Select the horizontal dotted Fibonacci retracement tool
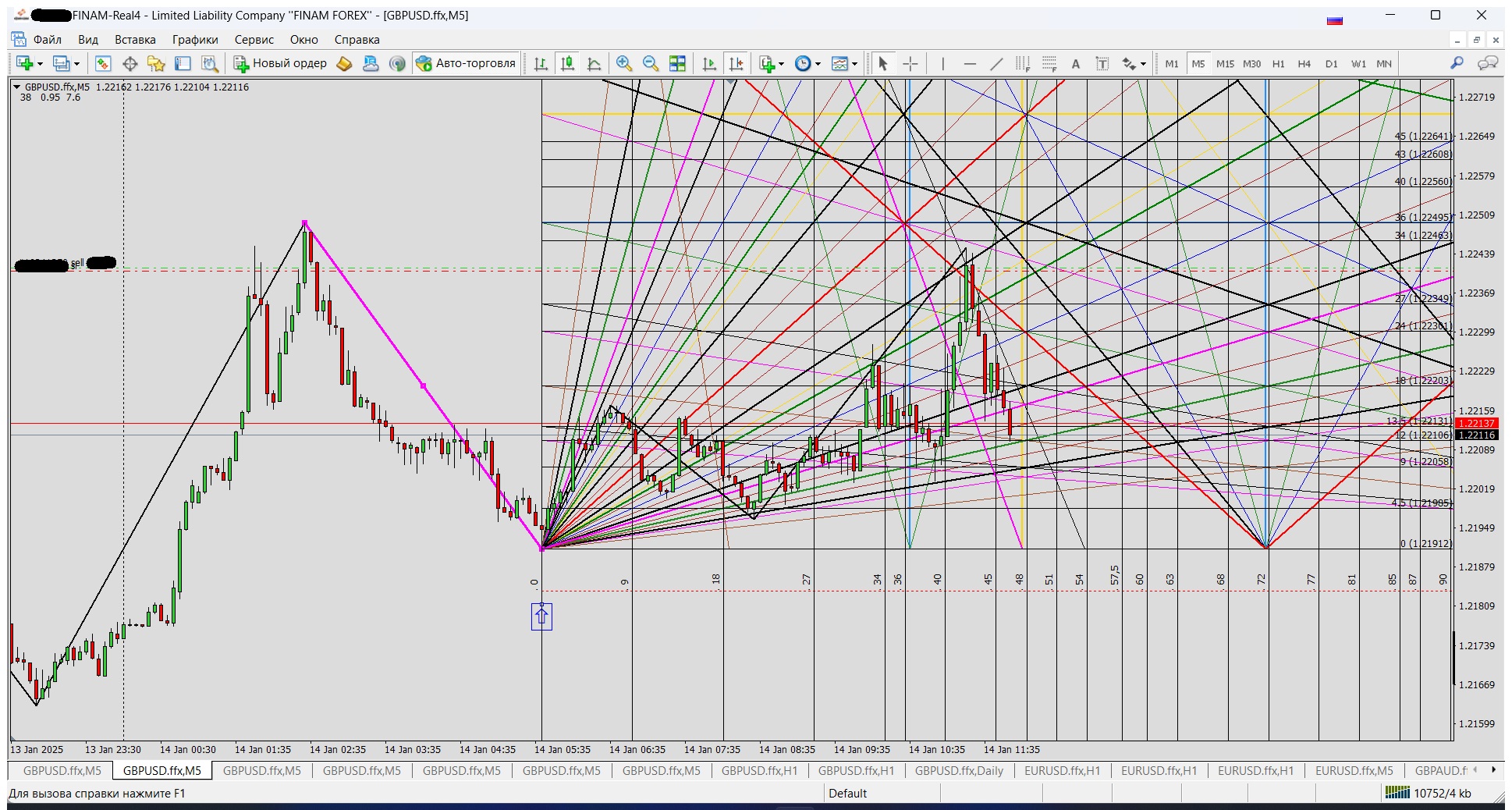 click(1049, 64)
